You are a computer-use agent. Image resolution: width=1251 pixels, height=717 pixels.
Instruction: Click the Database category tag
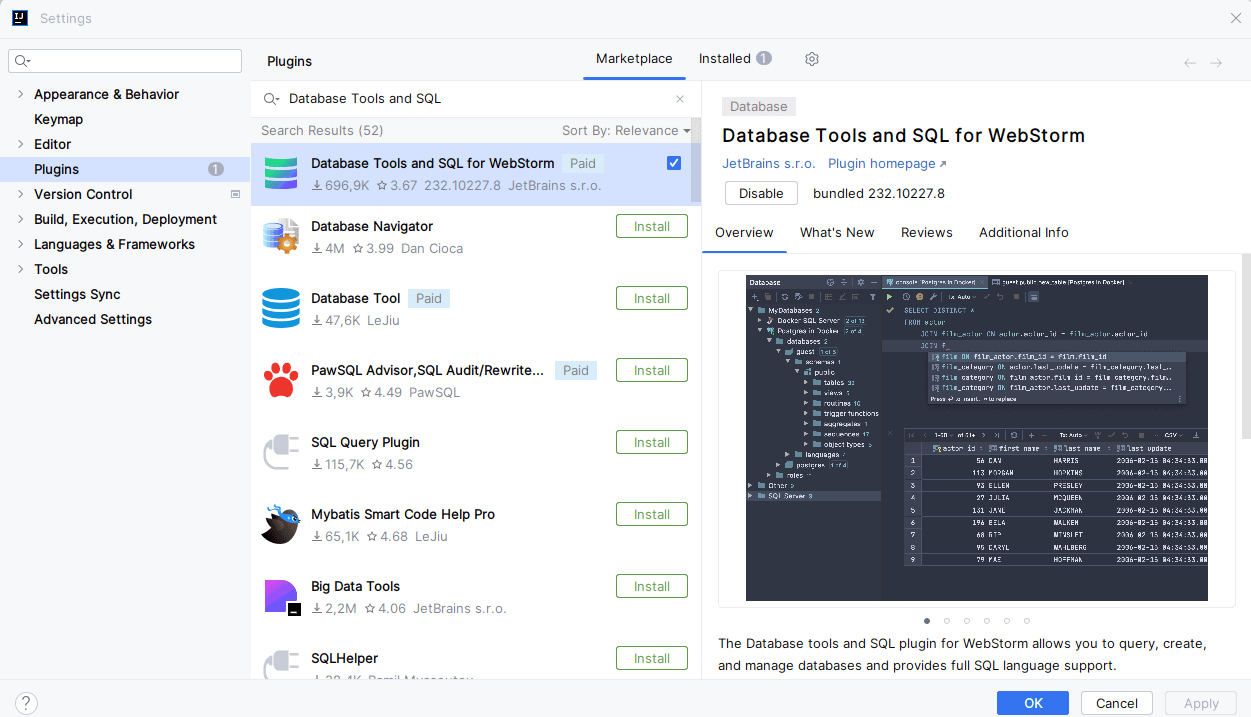click(x=759, y=107)
